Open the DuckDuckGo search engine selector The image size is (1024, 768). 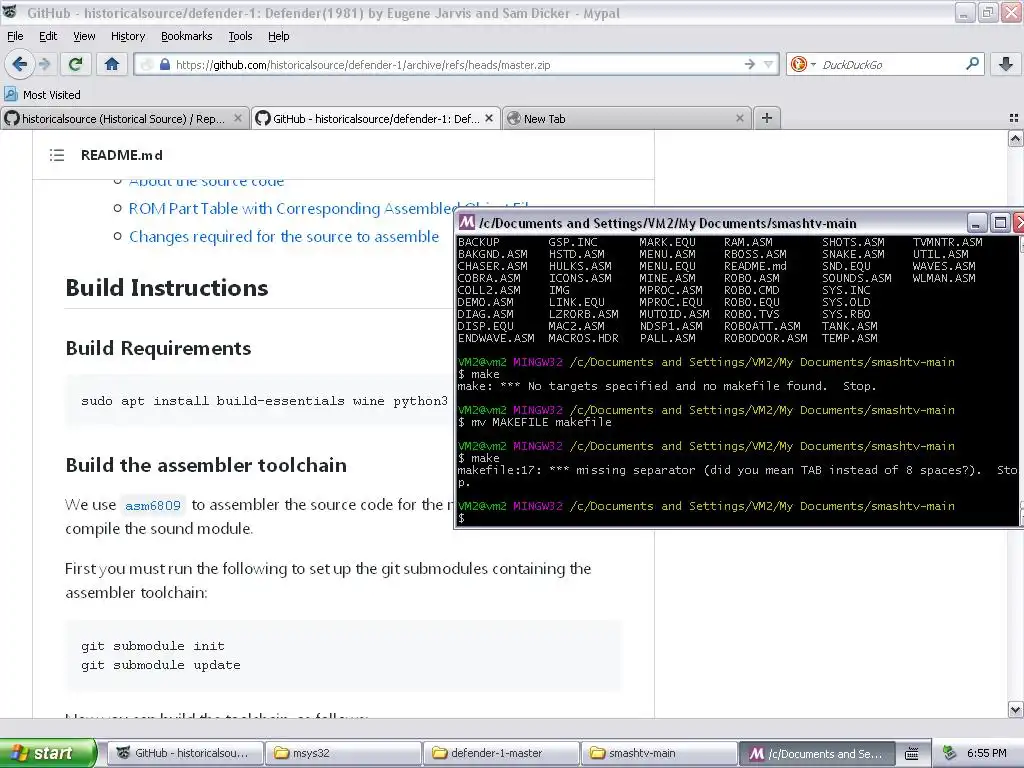pos(802,64)
